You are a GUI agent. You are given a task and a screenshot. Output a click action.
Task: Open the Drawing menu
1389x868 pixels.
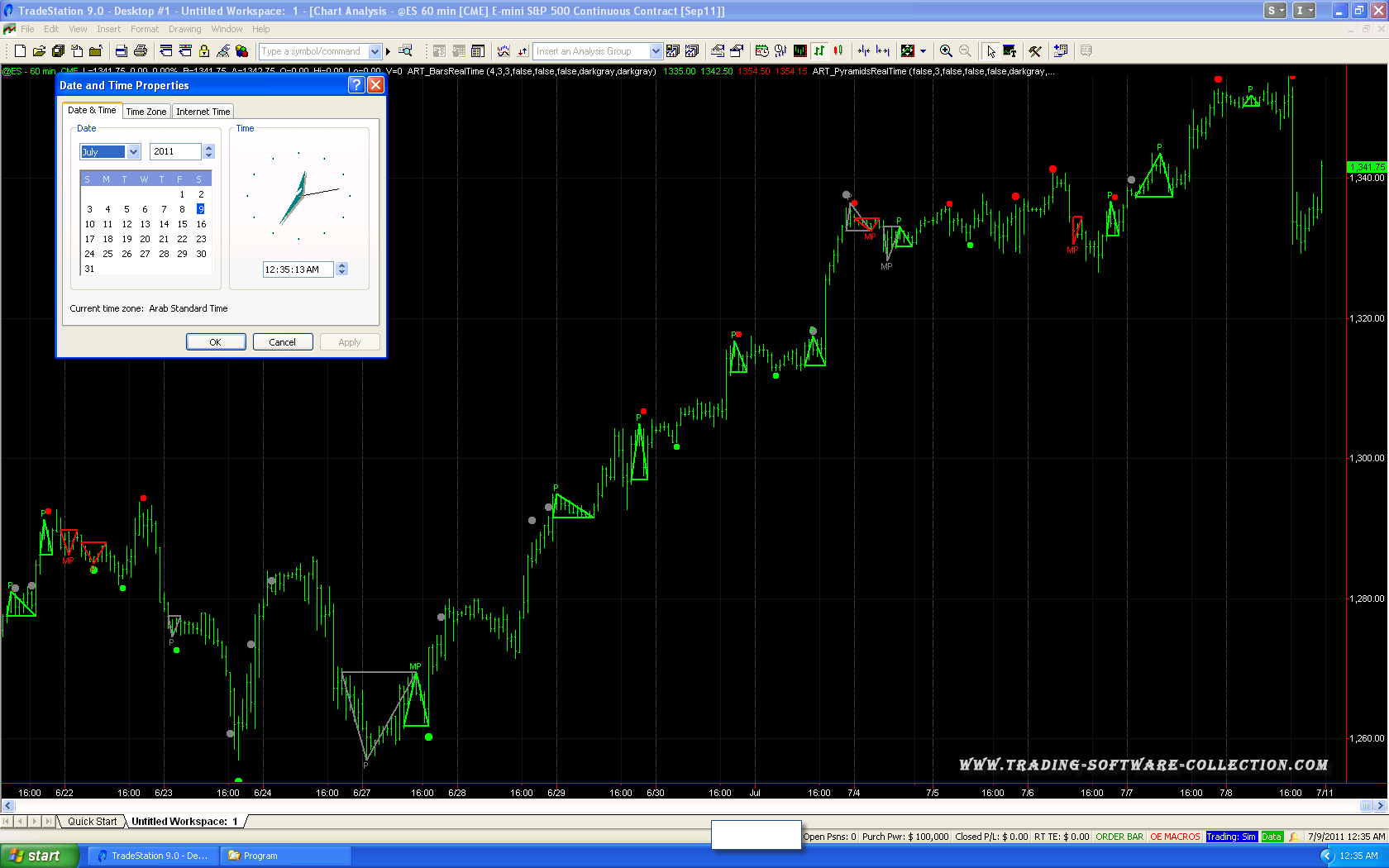[x=184, y=29]
